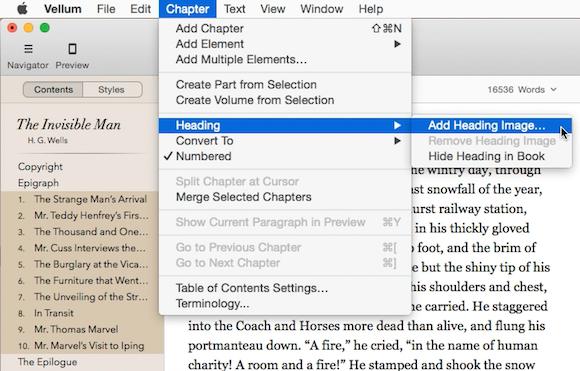Viewport: 580px width, 371px height.
Task: Select chapter 4 Mr. Cuss Interviews
Action: pos(82,248)
